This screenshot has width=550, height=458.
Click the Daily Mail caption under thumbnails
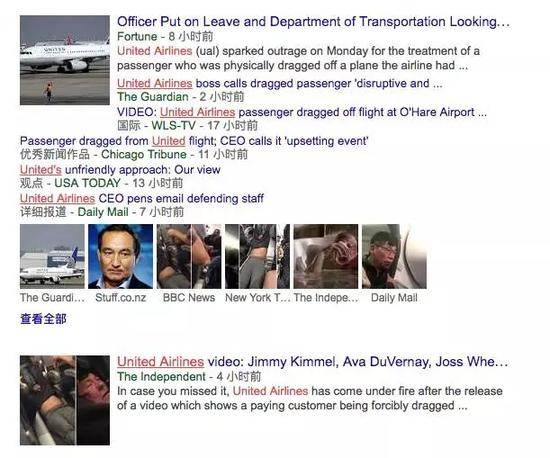(394, 298)
